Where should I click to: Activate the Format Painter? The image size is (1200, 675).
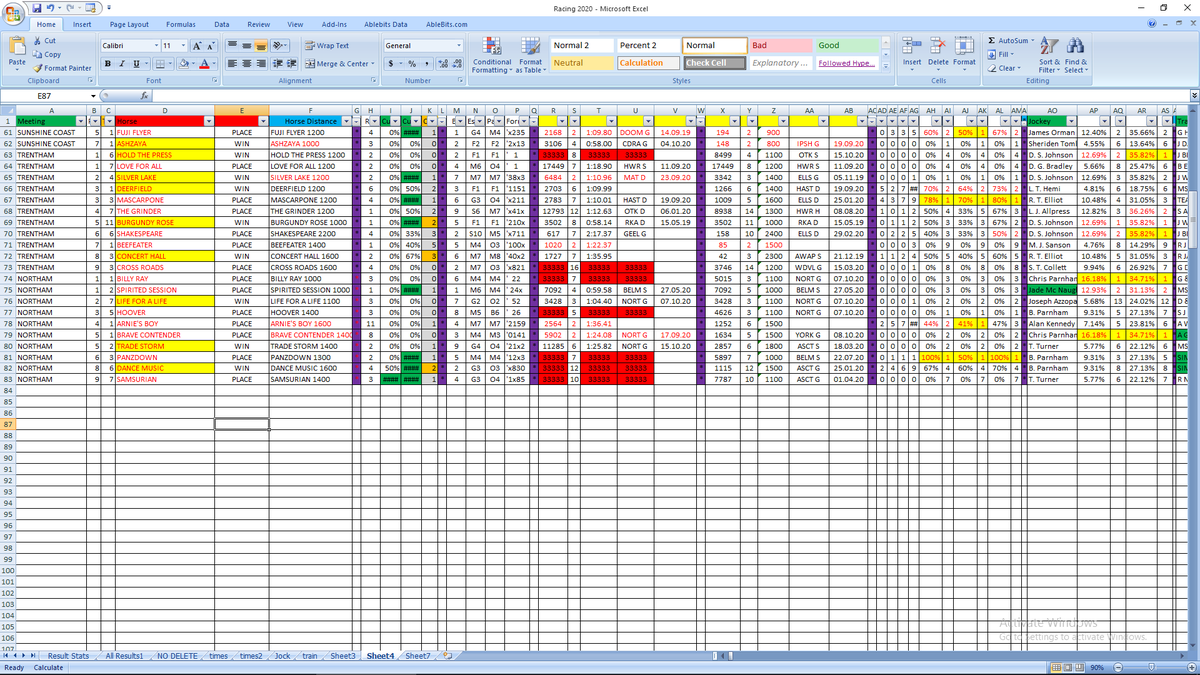(x=62, y=67)
